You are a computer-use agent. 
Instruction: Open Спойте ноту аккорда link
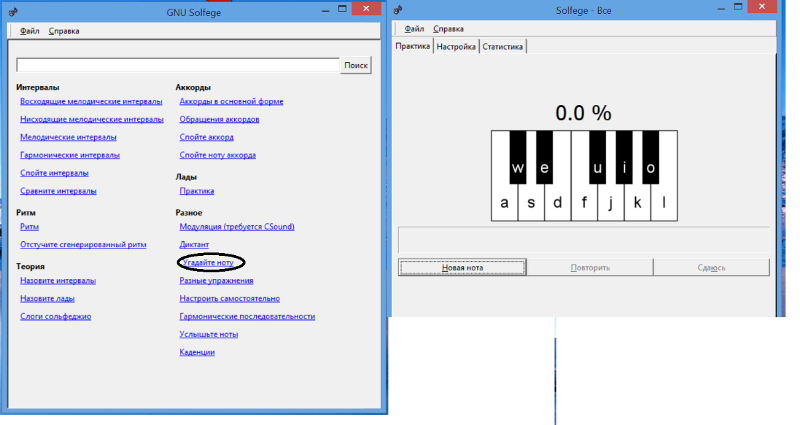coord(218,155)
